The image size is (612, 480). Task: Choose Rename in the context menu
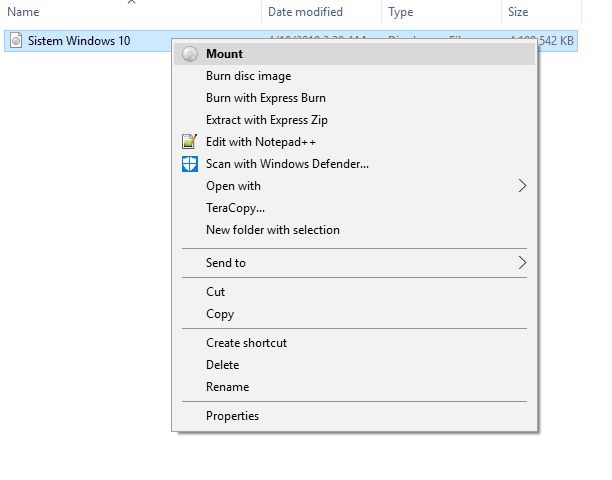tap(354, 387)
